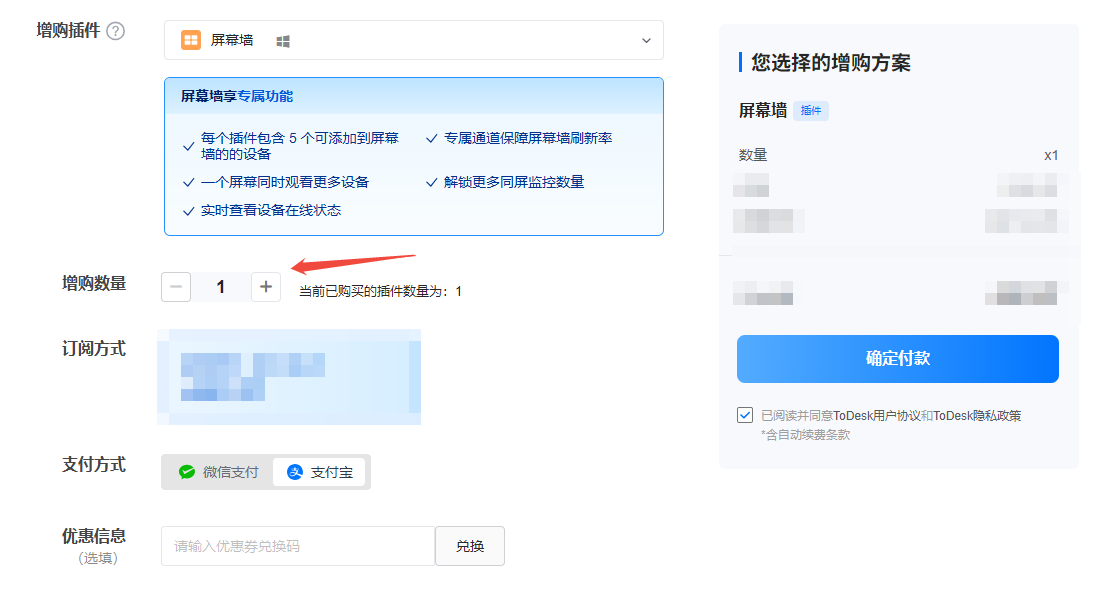Click the help icon beside 增购插件
The height and width of the screenshot is (605, 1111).
(x=116, y=31)
